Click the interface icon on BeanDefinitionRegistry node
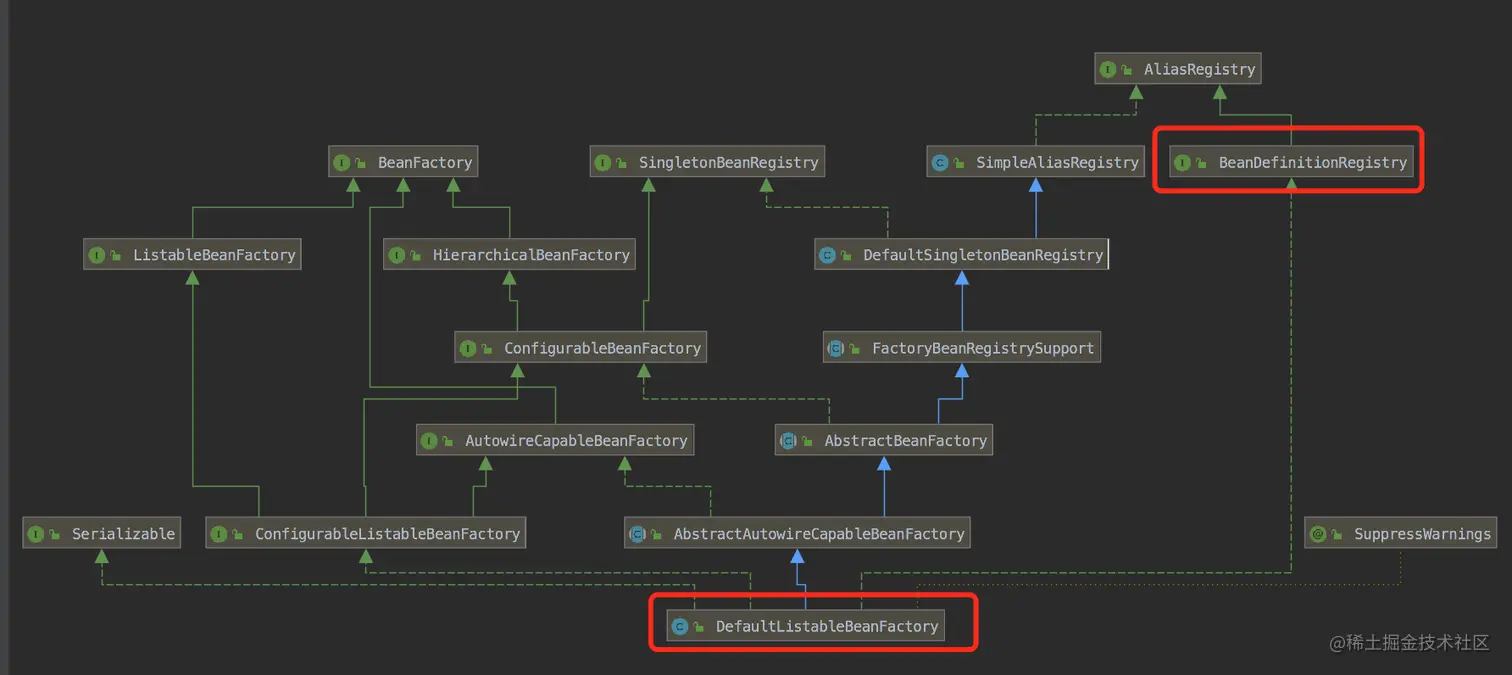The image size is (1512, 675). (1182, 163)
